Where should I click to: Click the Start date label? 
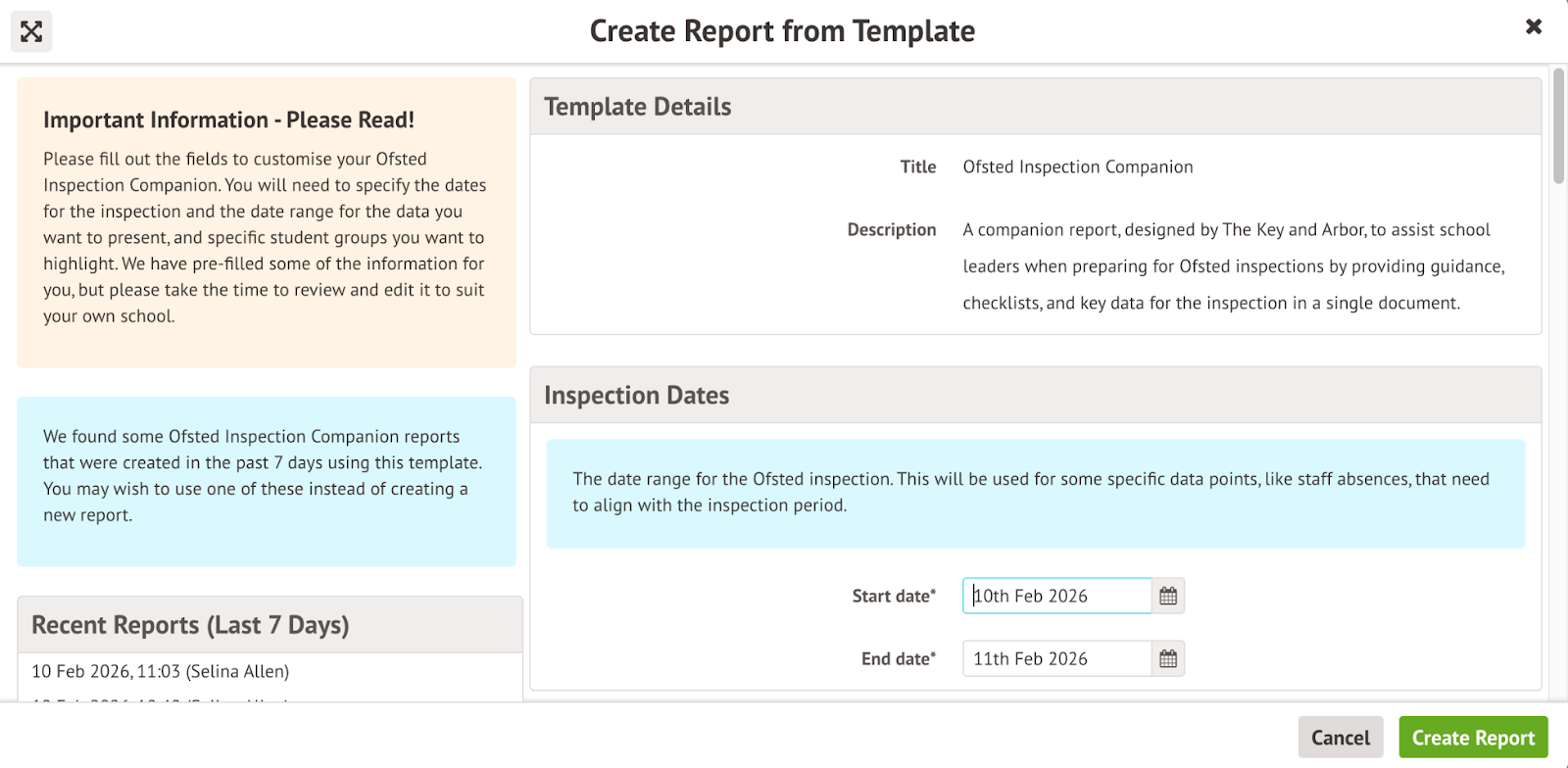click(893, 596)
